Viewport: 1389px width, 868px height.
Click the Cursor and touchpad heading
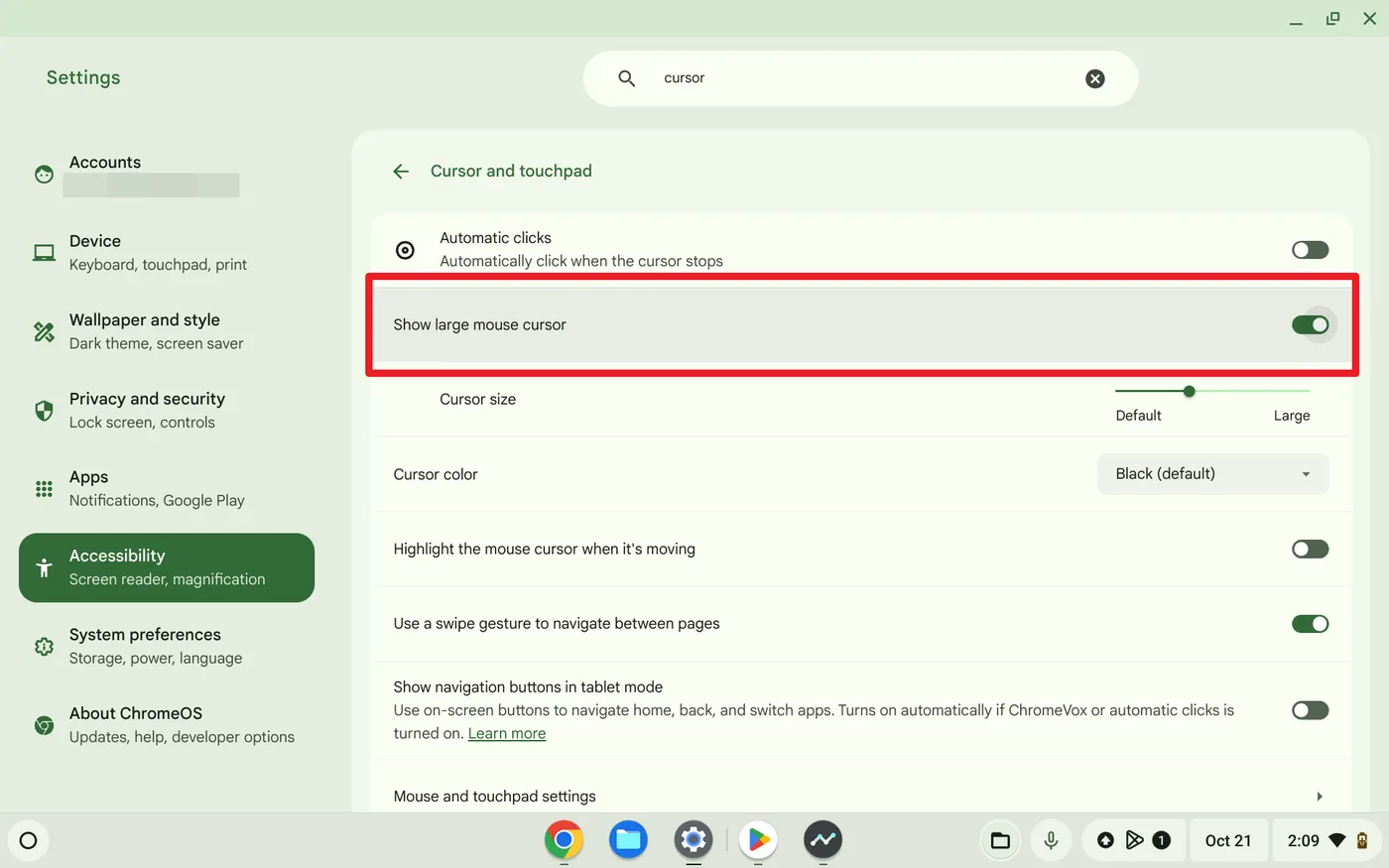point(511,171)
